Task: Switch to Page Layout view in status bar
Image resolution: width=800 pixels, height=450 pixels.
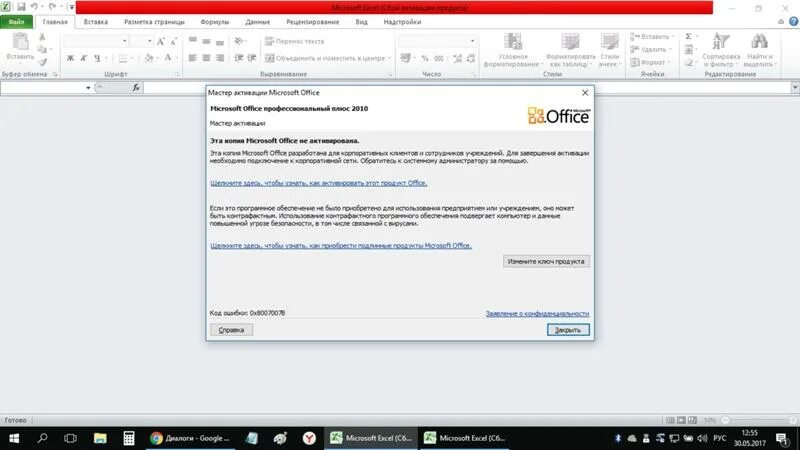Action: 681,420
